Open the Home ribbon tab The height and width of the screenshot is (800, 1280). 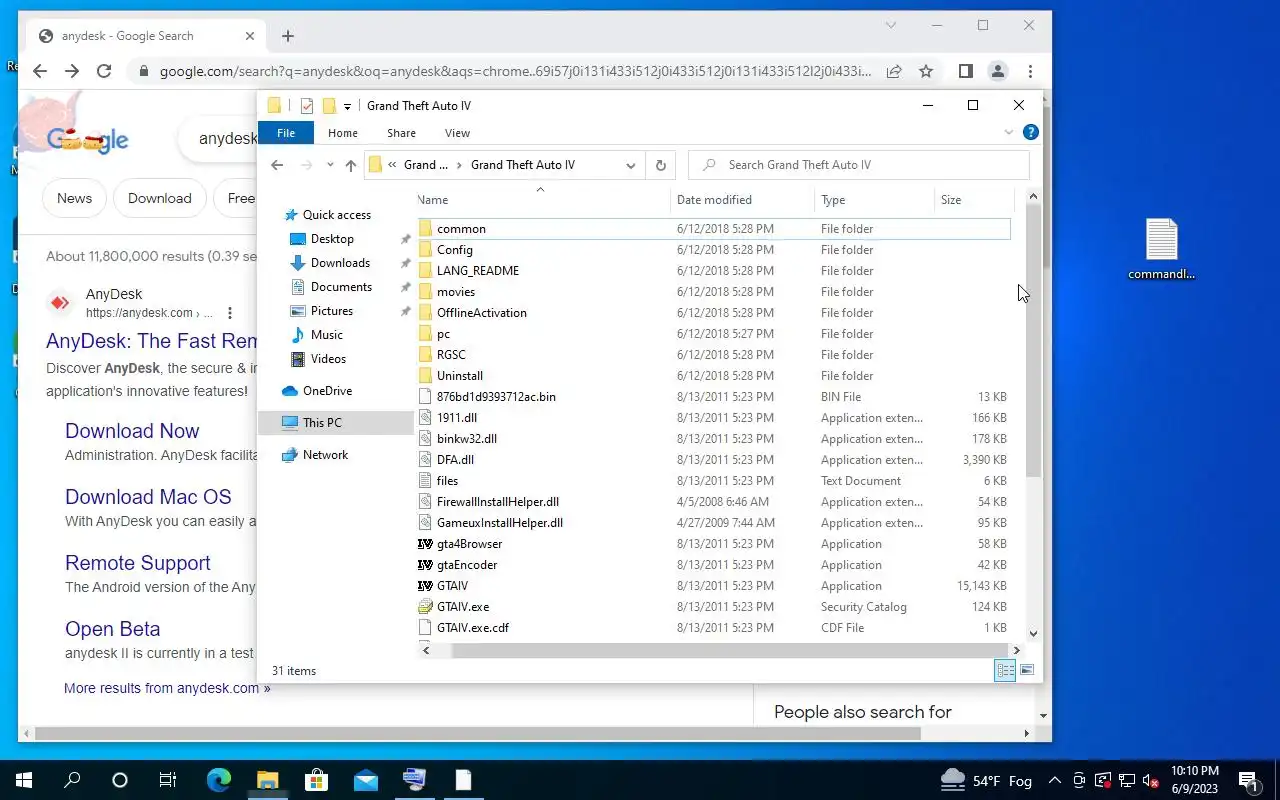pos(342,133)
